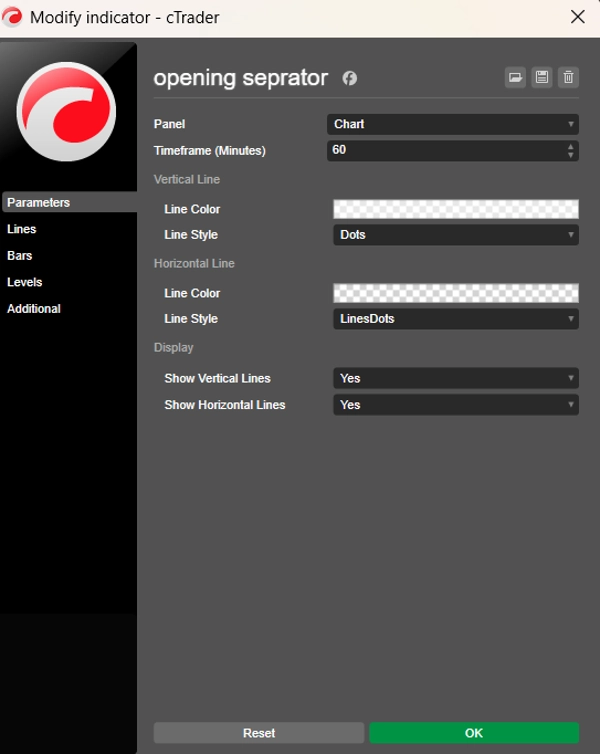Screen dimensions: 600x754
Task: Switch to the Lines tab
Action: (x=22, y=229)
